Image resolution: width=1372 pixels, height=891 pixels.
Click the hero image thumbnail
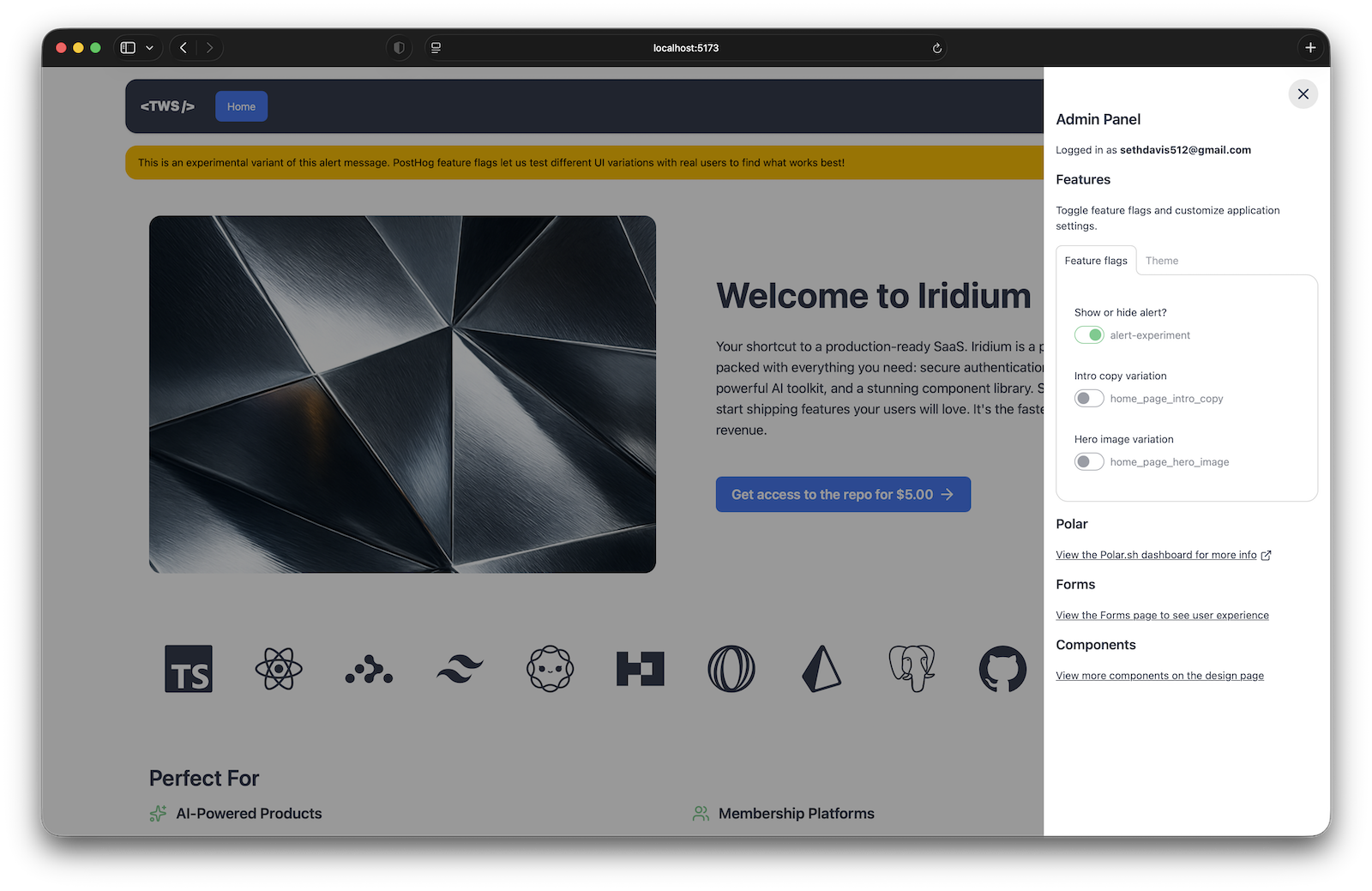402,394
